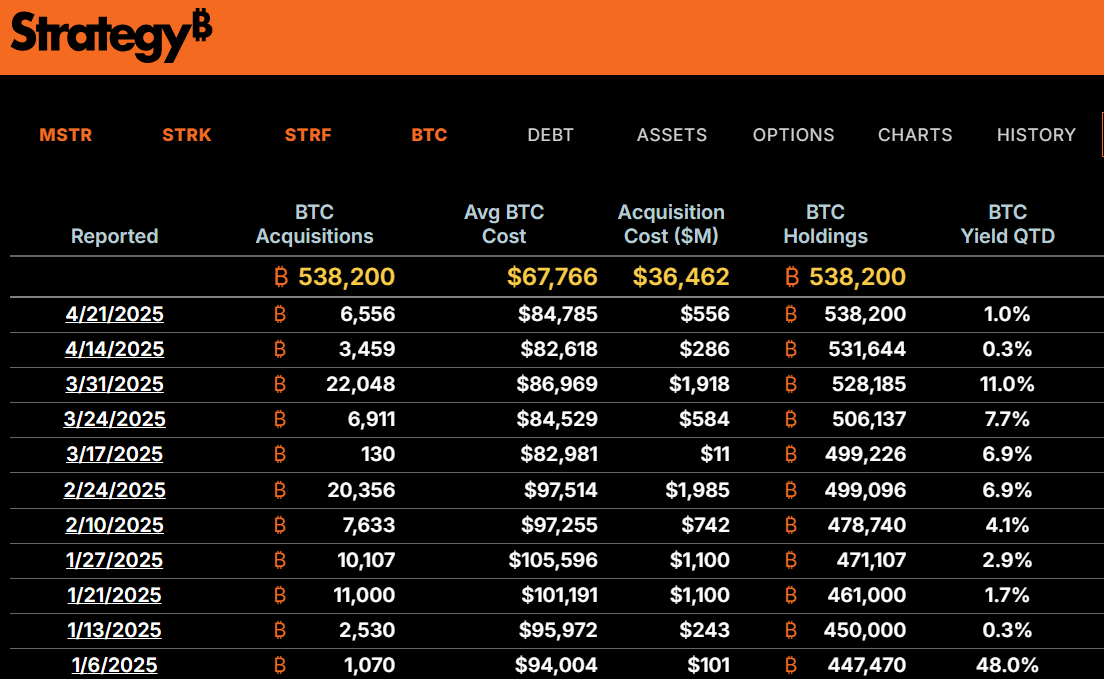Select the 506,137 holdings cell
The image size is (1104, 679).
point(870,420)
